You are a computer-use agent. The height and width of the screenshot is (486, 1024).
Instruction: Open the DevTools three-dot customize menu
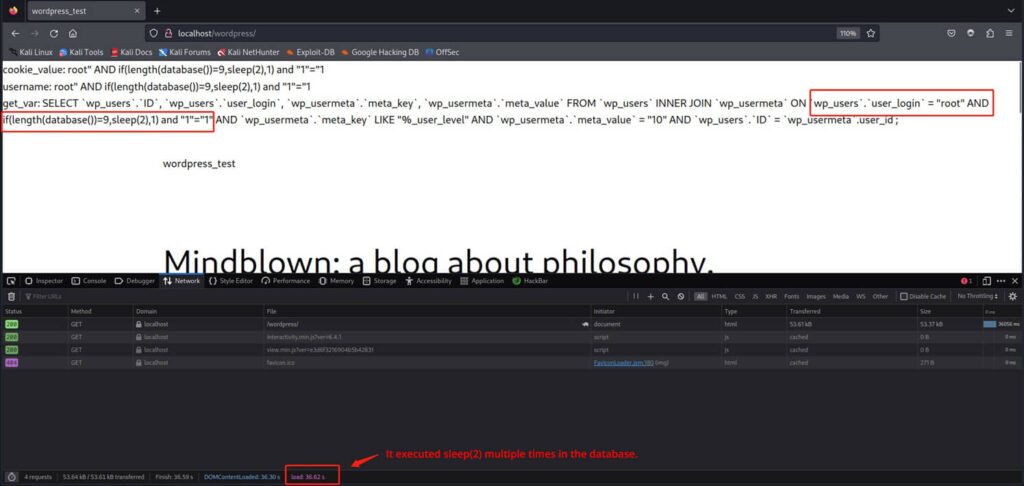pos(1001,281)
